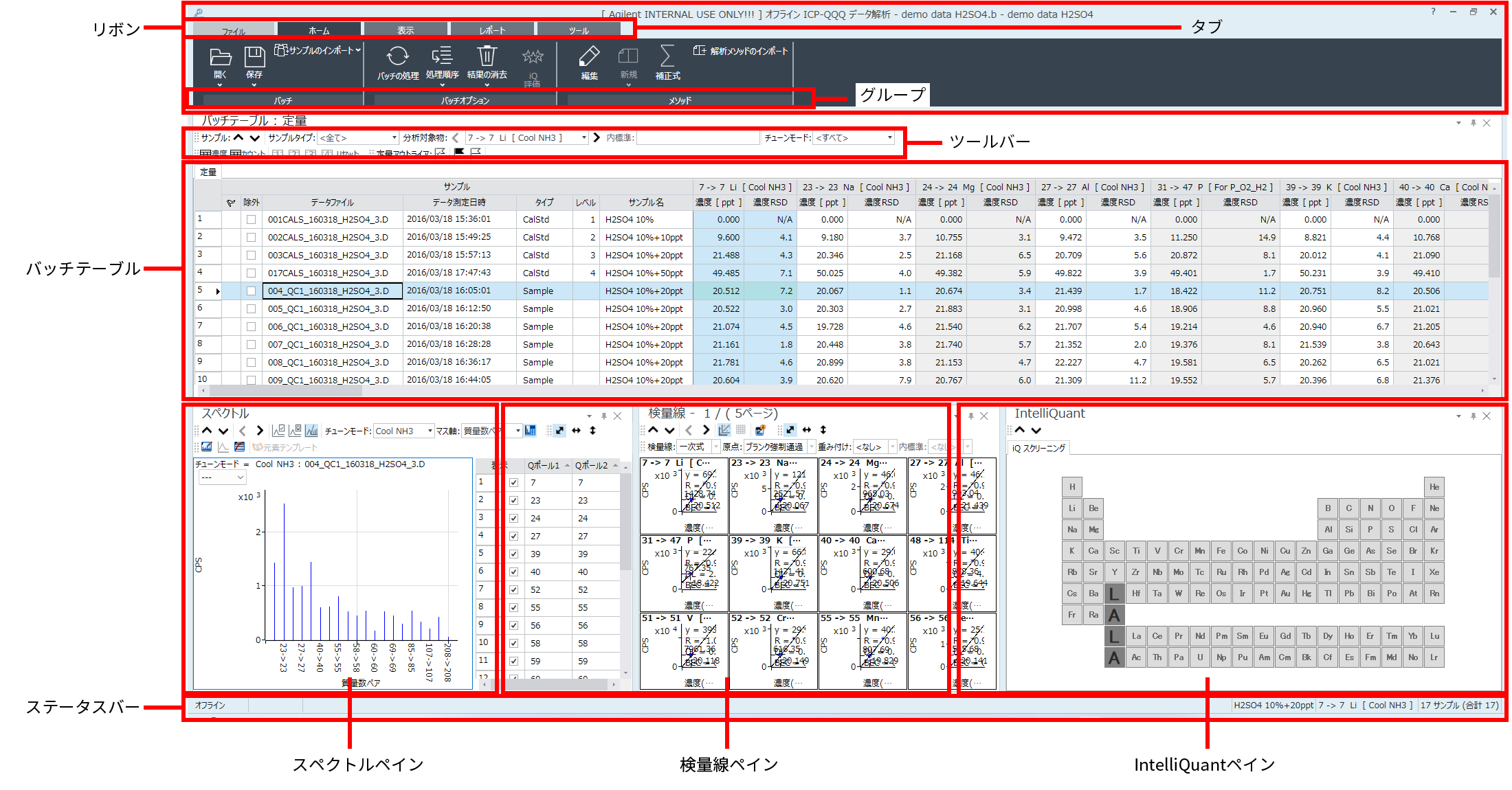Toggle exclude checkbox for 004_QC1_160318_H2SO4_3.D
Screen dimensions: 1512x790
(x=251, y=291)
